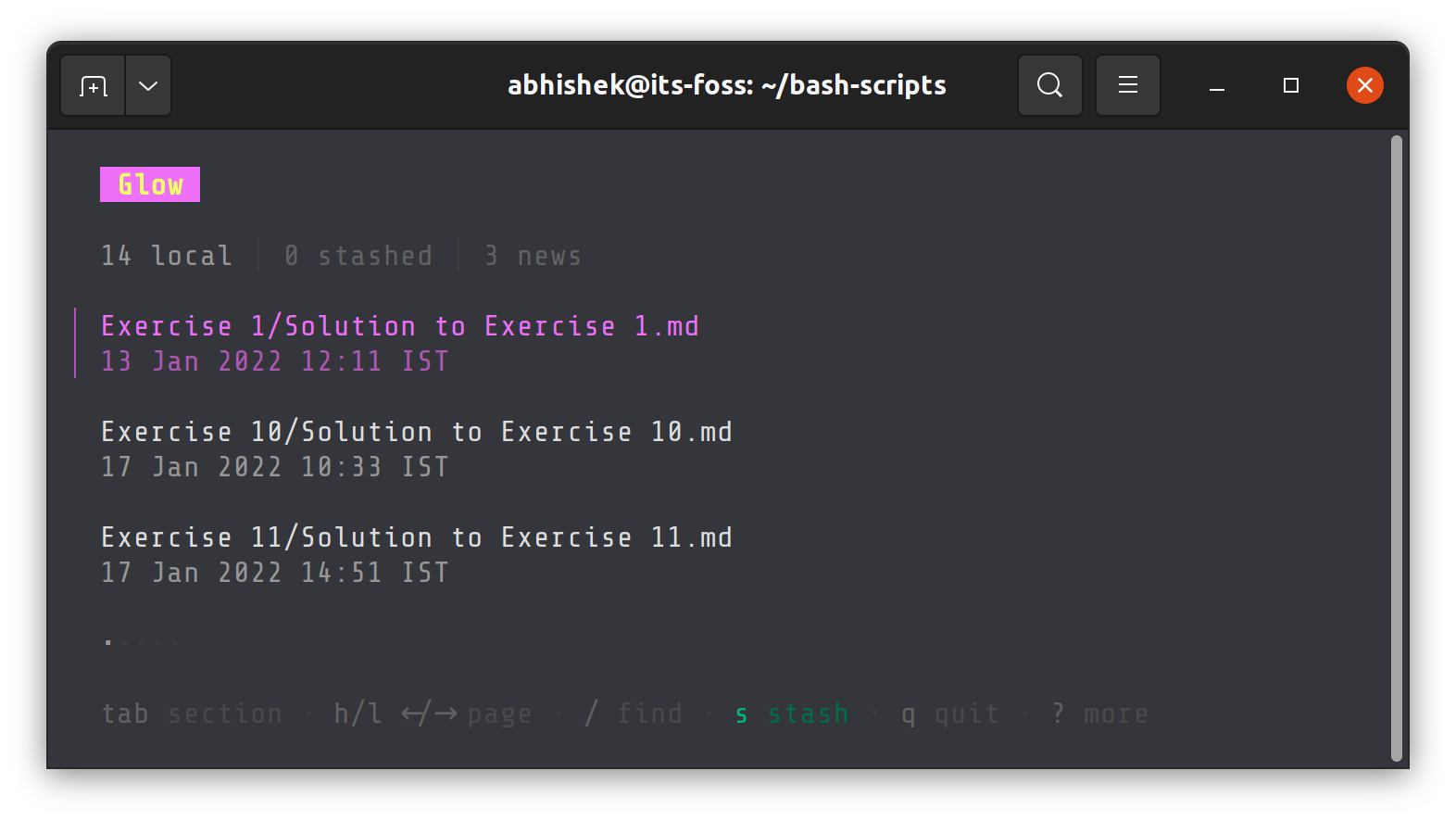This screenshot has height=821, width=1456.
Task: Open Solution to Exercise 1.md
Action: (x=399, y=325)
